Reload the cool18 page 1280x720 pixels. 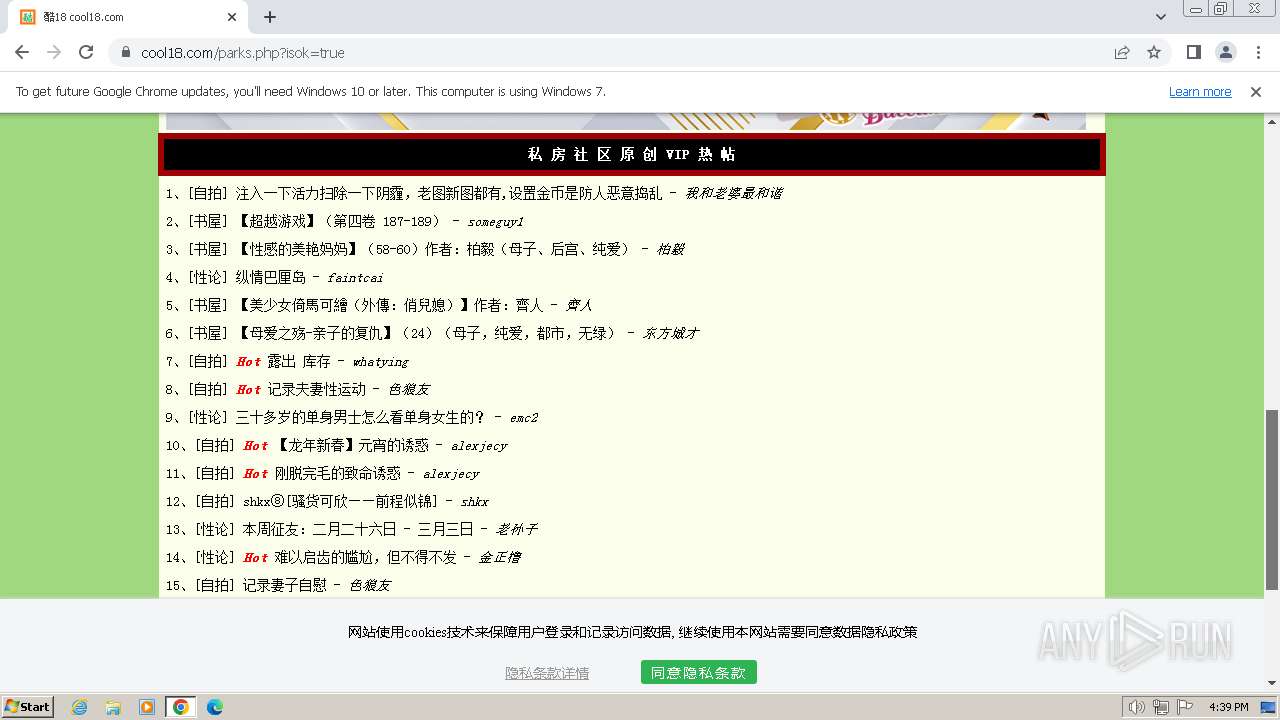point(86,52)
